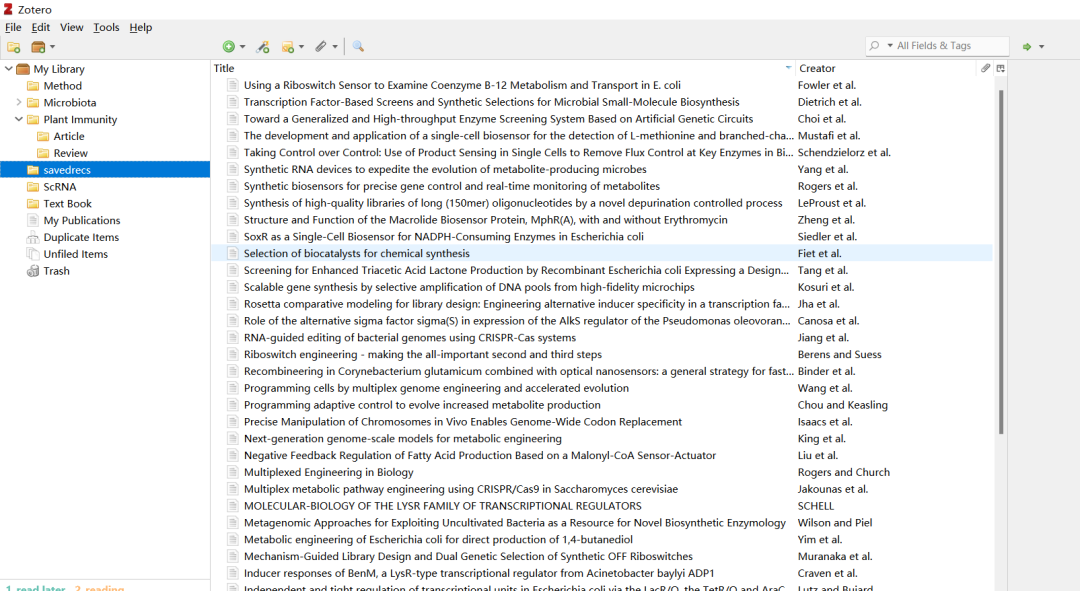1080x591 pixels.
Task: Open Duplicate Items
Action: 81,237
